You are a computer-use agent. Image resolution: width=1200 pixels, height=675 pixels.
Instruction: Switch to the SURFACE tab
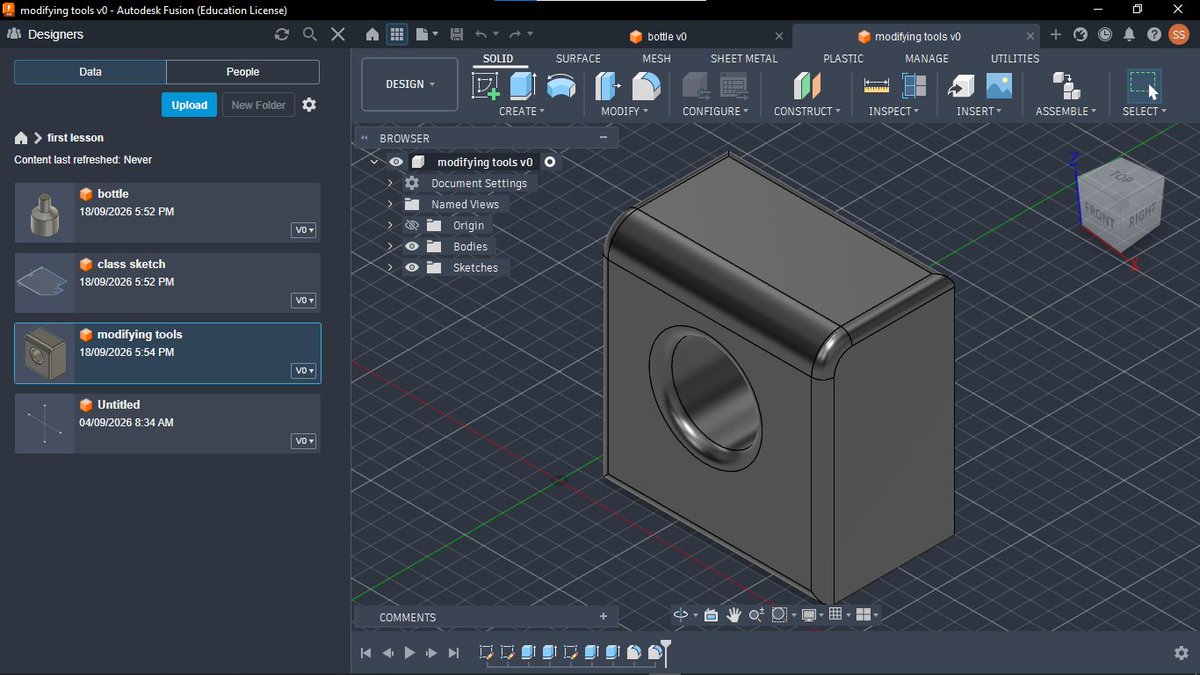tap(578, 59)
